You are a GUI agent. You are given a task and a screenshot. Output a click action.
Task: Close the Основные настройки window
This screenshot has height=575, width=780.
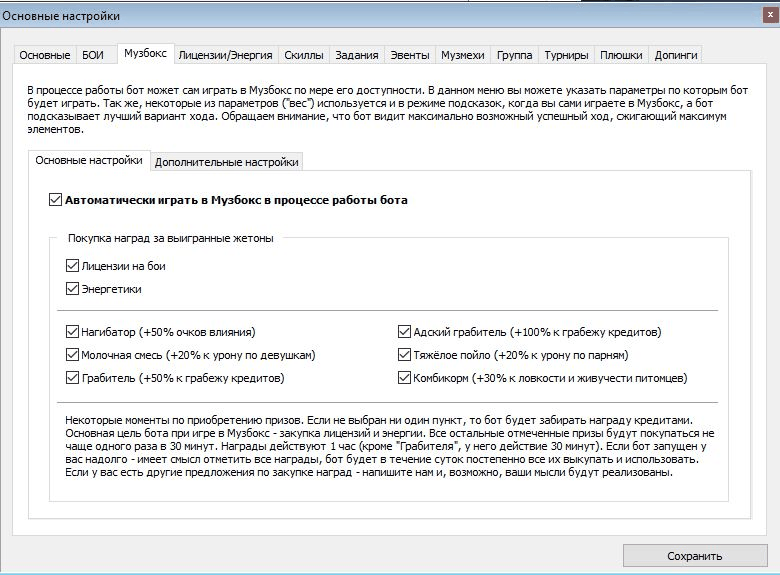(771, 15)
